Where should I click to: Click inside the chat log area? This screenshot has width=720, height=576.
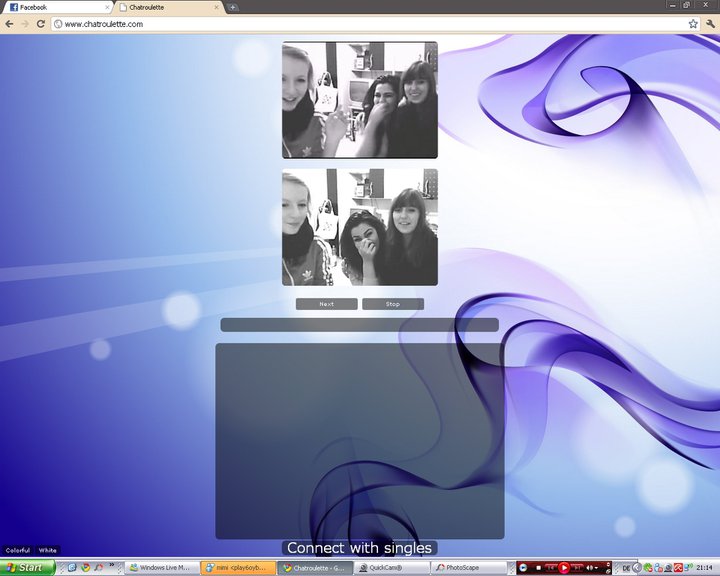click(x=360, y=441)
